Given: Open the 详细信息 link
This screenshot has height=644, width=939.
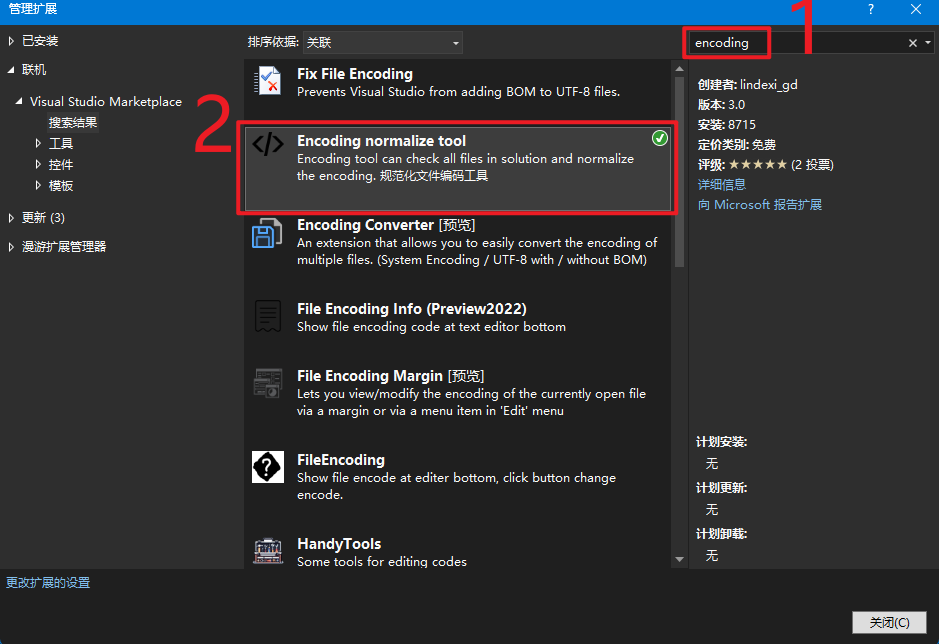Looking at the screenshot, I should pos(722,185).
